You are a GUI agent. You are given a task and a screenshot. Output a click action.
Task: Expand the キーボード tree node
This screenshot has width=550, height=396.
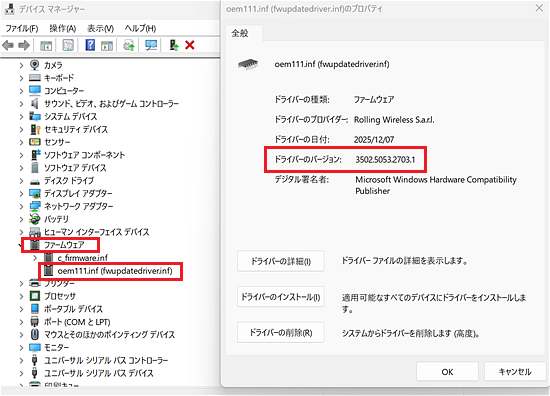click(x=21, y=78)
